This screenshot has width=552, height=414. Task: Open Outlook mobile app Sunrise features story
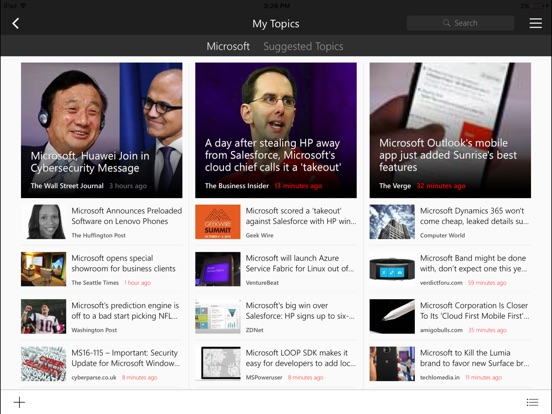[x=450, y=130]
